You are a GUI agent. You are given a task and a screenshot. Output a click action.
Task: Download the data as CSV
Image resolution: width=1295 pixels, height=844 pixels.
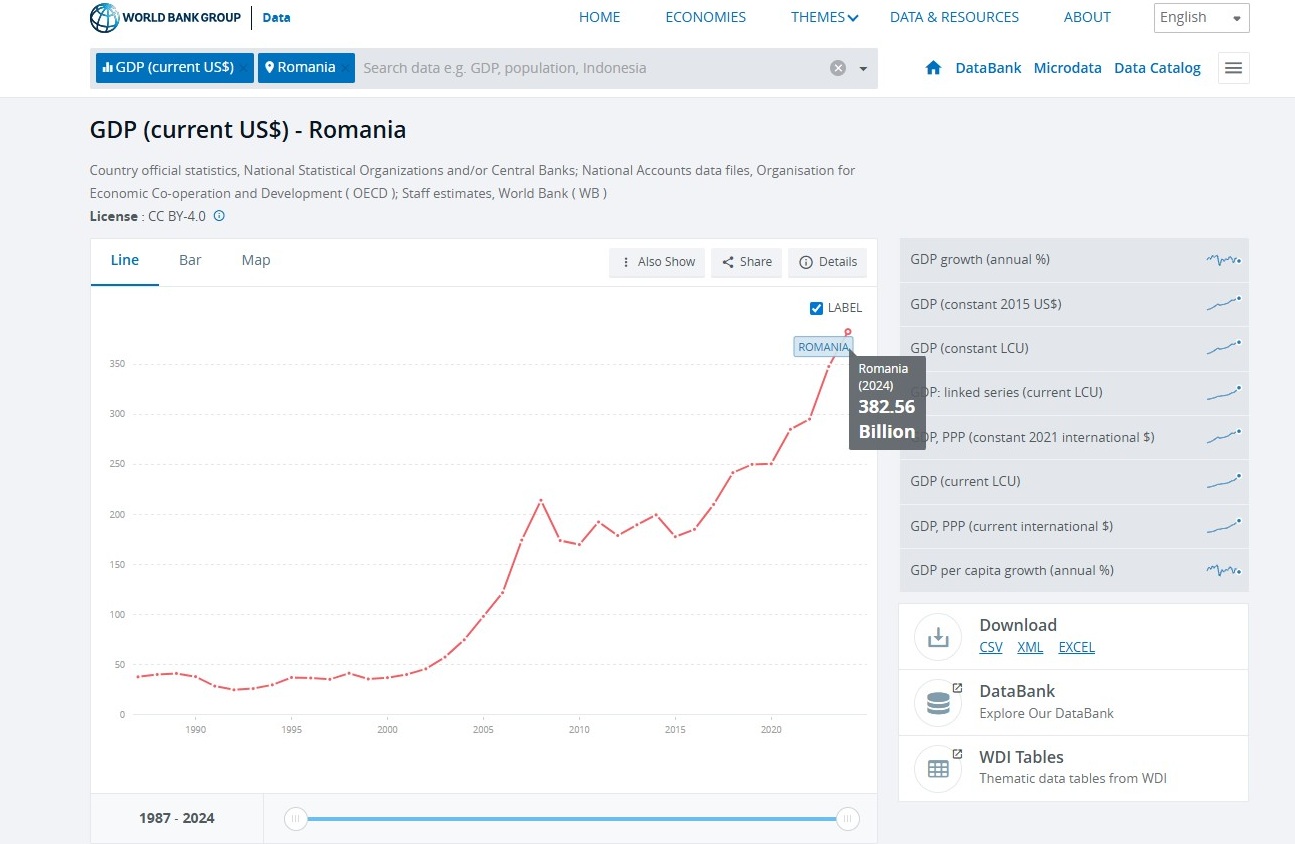click(x=990, y=647)
